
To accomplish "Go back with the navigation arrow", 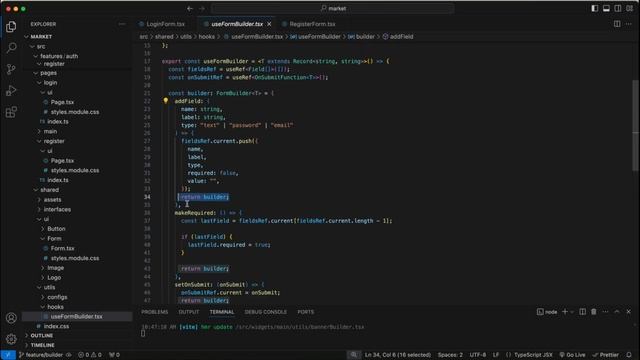I will 190,8.
